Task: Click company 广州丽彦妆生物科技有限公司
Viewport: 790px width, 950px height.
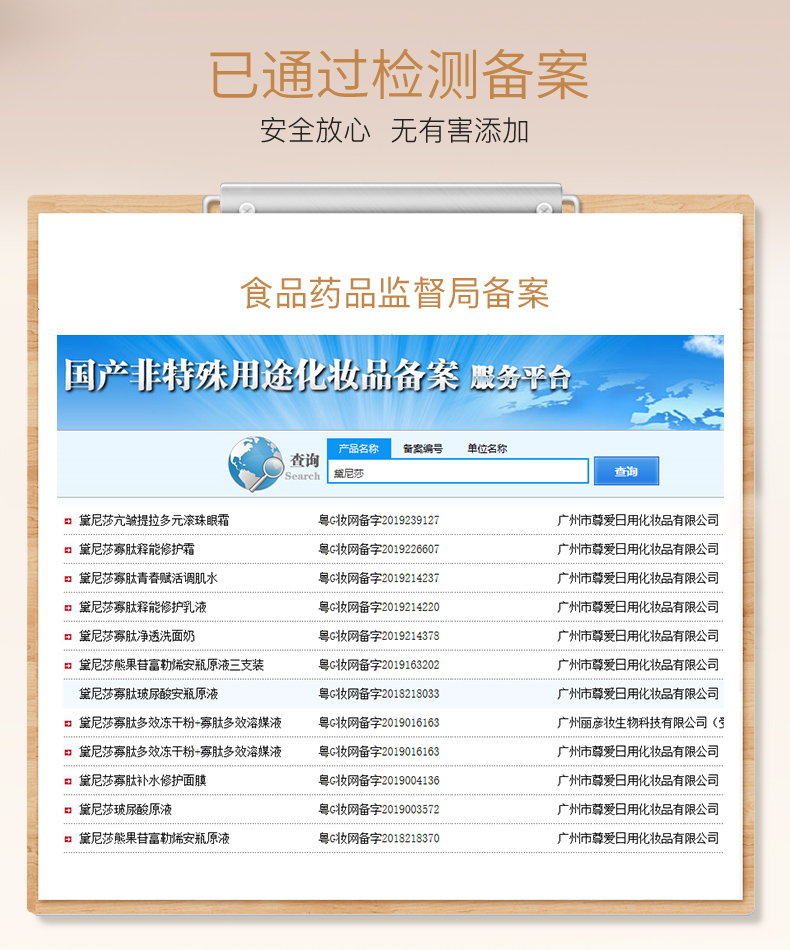Action: click(640, 723)
